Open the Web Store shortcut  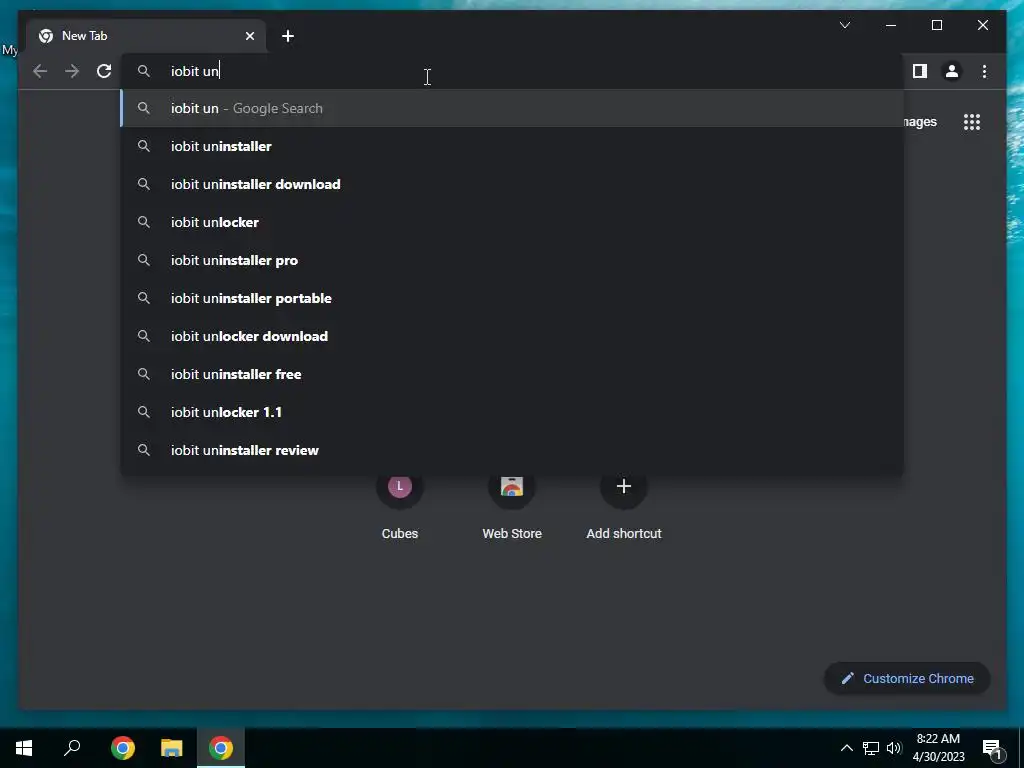(x=512, y=506)
